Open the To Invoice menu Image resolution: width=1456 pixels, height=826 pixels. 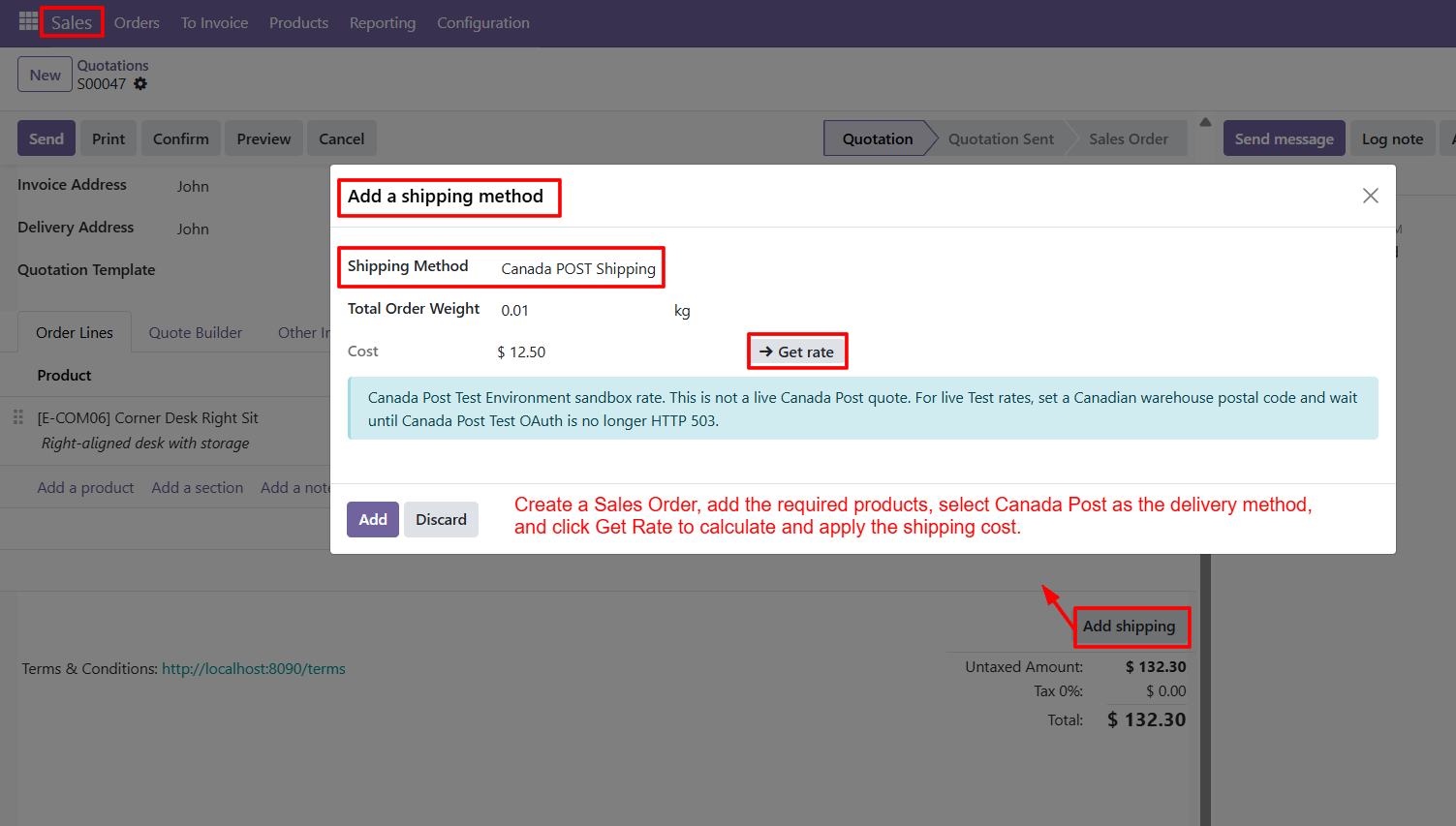tap(214, 22)
